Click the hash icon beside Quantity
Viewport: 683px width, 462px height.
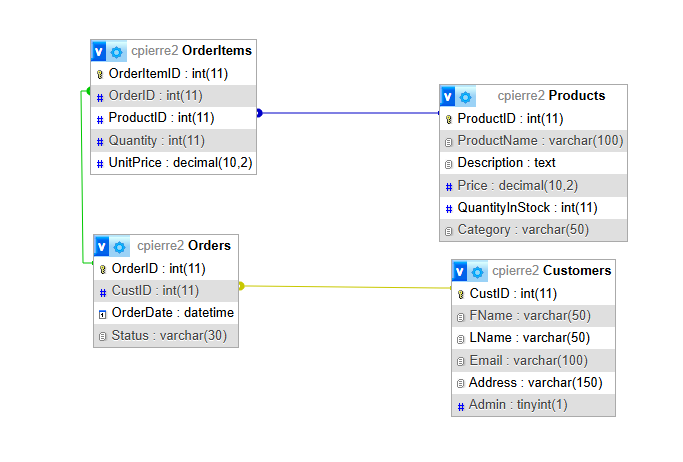point(100,142)
